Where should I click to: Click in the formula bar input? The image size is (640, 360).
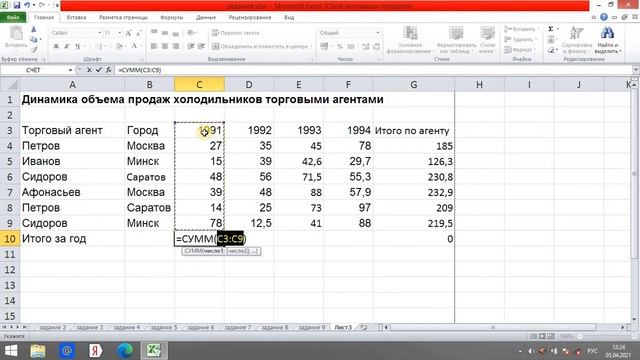(373, 70)
